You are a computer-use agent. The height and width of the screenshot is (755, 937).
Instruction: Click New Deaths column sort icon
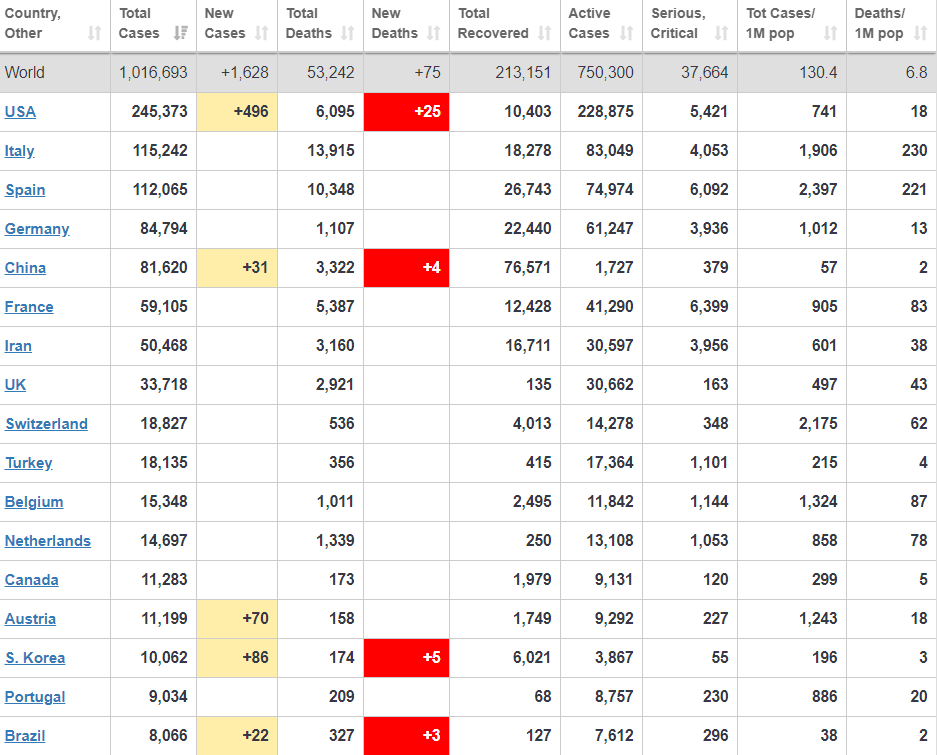pyautogui.click(x=433, y=34)
